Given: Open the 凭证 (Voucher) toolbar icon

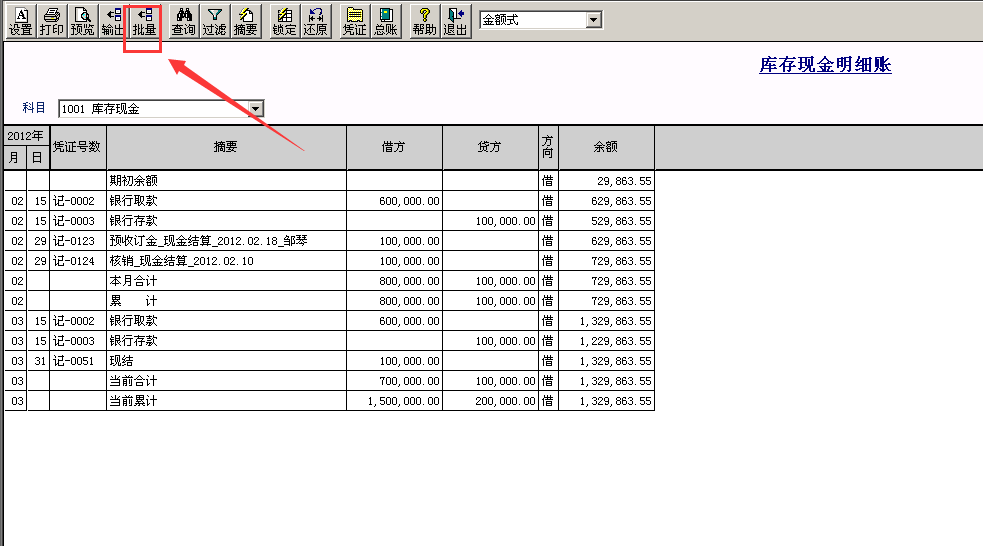Looking at the screenshot, I should 354,21.
